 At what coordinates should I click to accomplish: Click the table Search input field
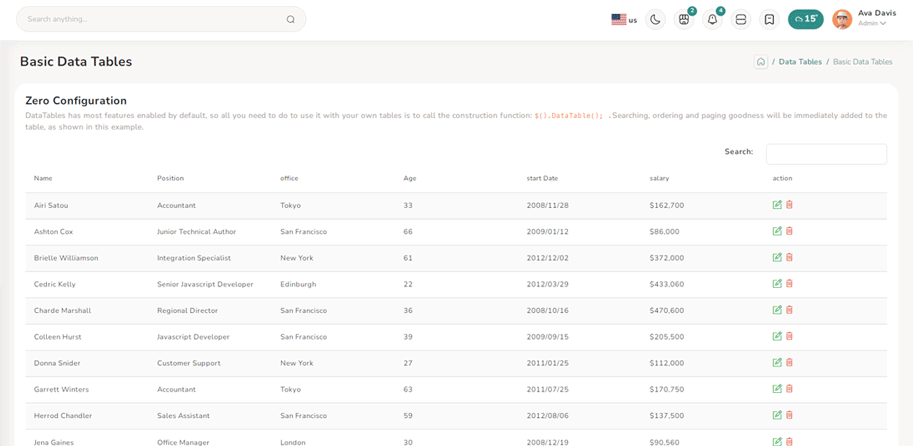826,154
